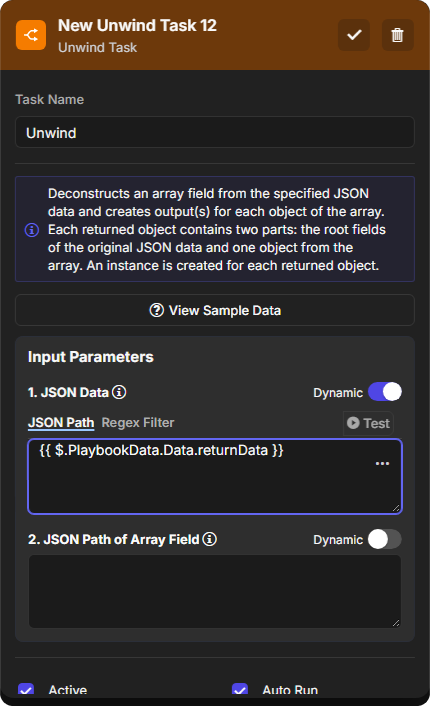Click the Test button
This screenshot has width=430, height=706.
click(x=368, y=423)
